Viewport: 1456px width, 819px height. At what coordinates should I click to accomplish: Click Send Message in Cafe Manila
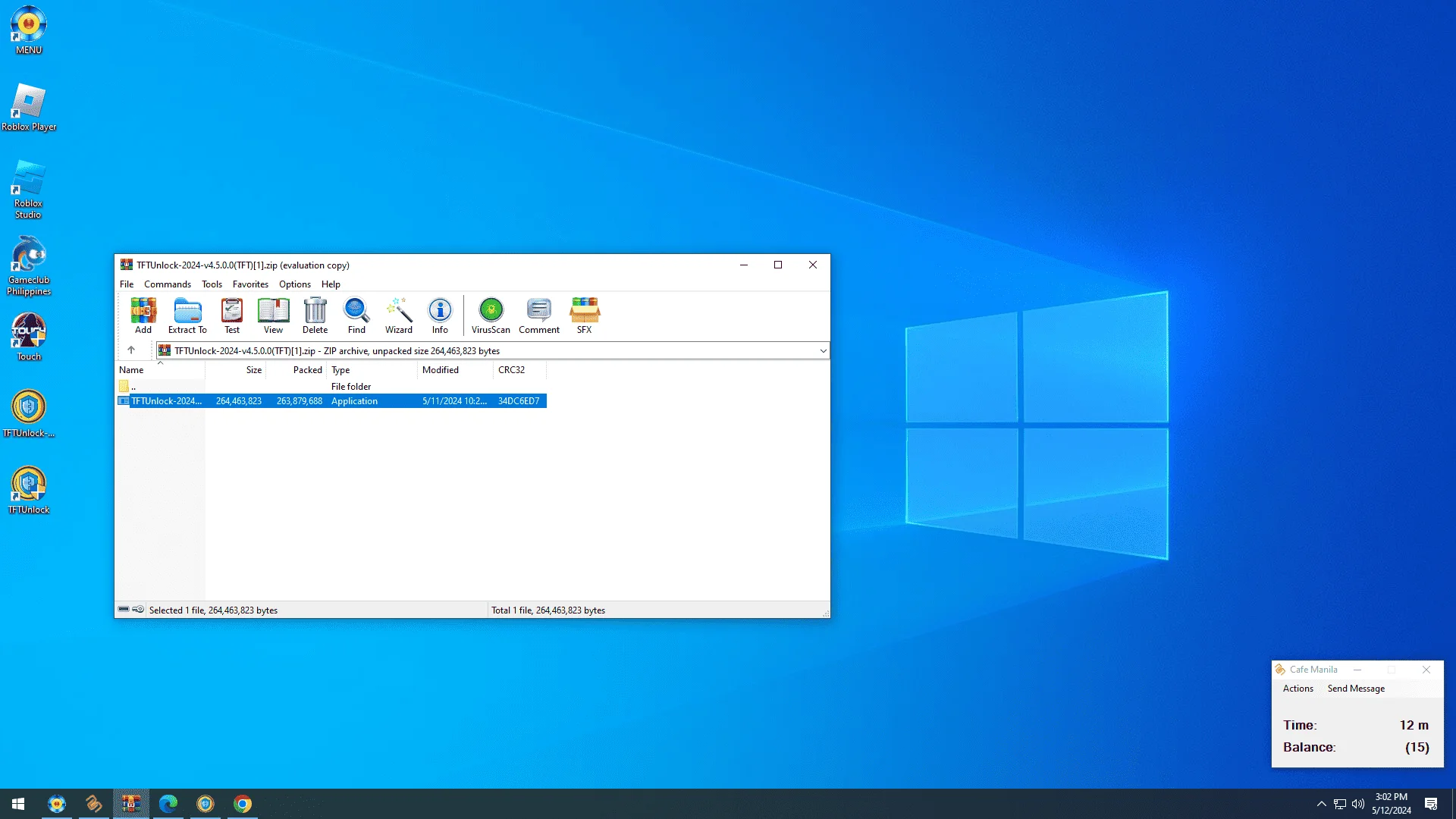tap(1356, 689)
